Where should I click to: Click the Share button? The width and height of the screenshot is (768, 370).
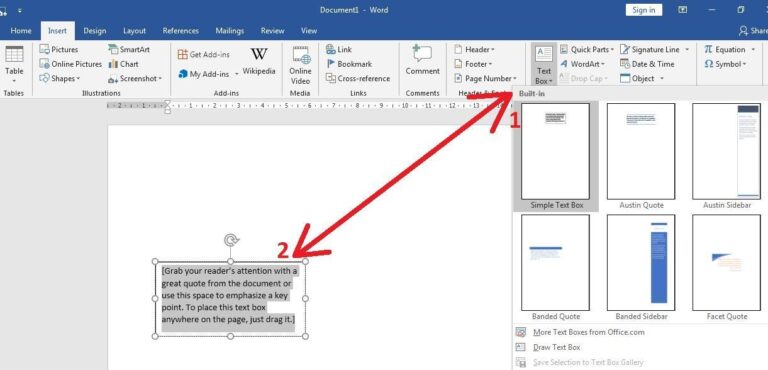pyautogui.click(x=753, y=30)
